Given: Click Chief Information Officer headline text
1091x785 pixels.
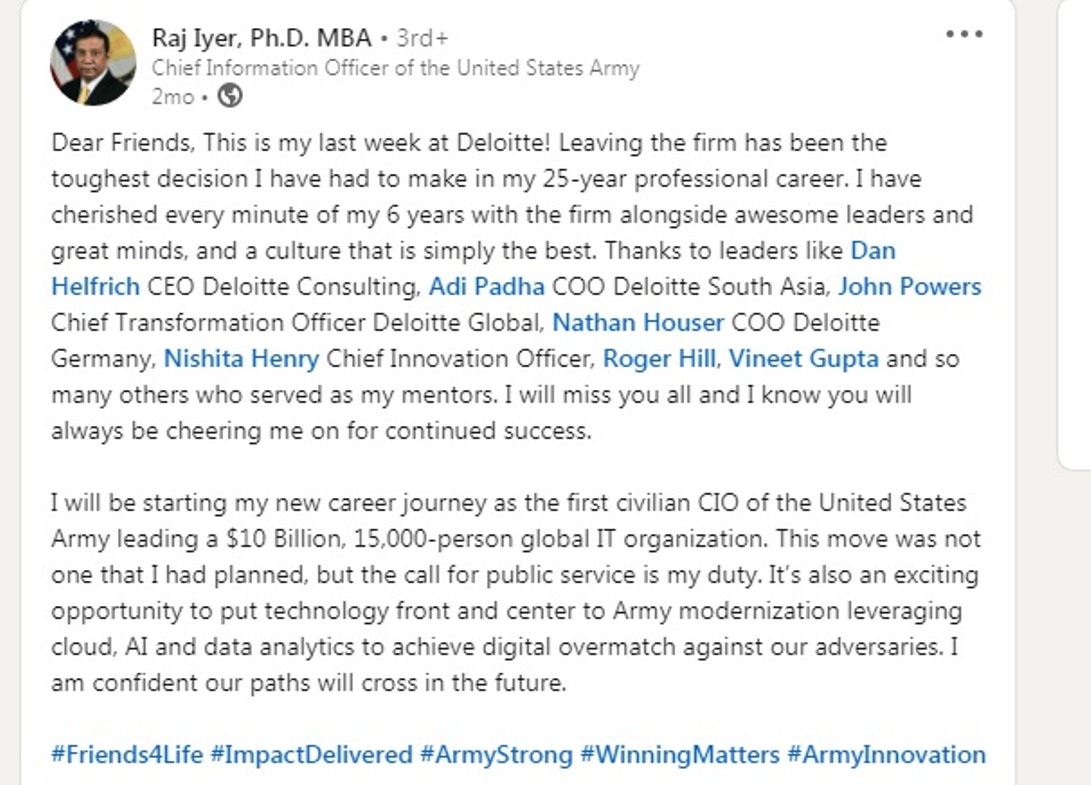Looking at the screenshot, I should 395,68.
